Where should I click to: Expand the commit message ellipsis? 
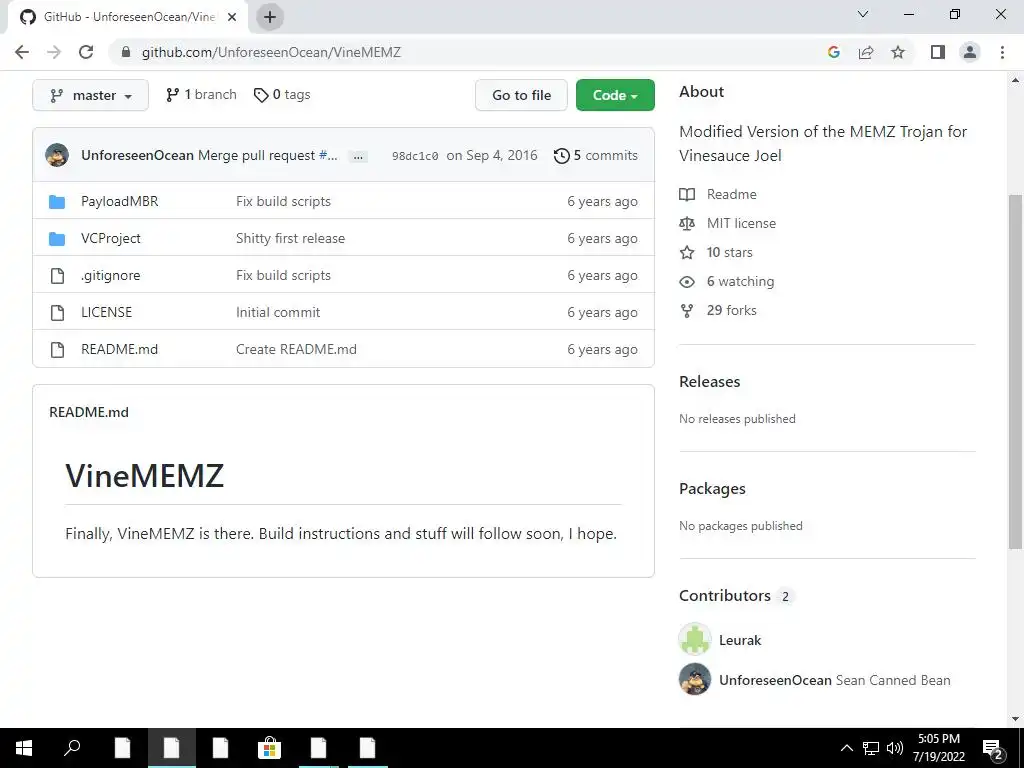(358, 157)
